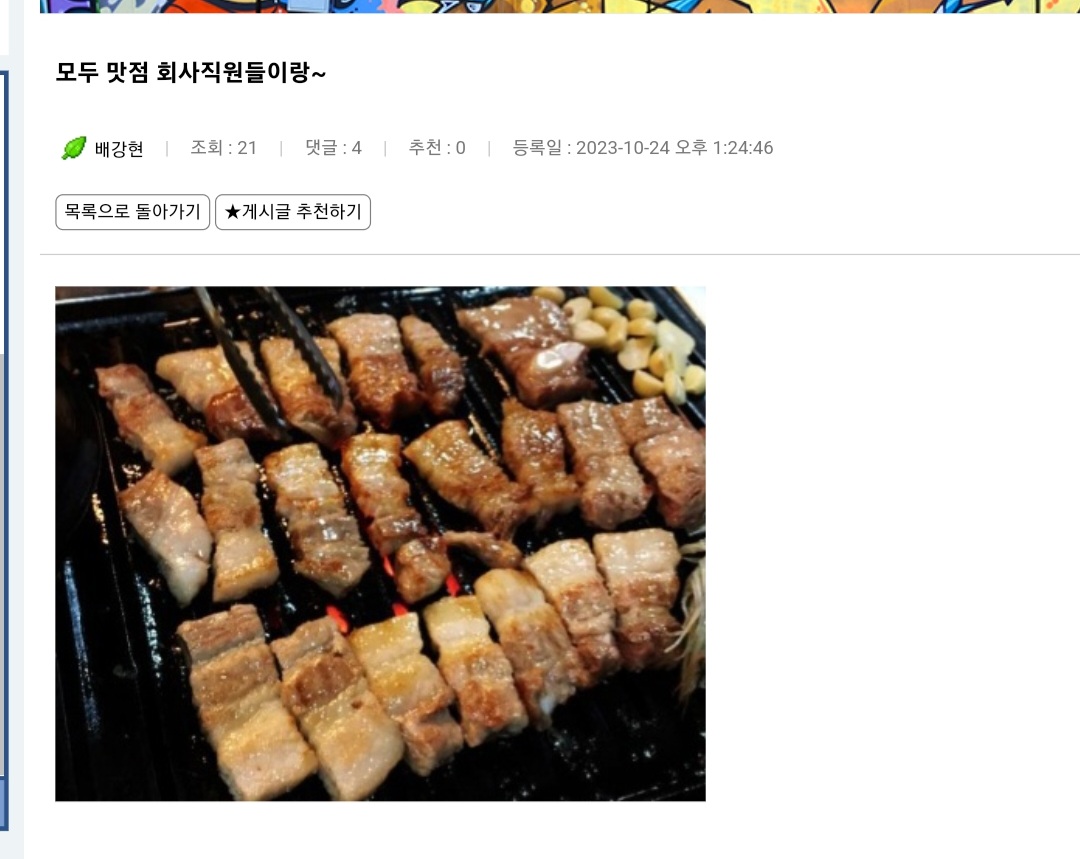Click the view count 조회 : 21

coord(223,148)
